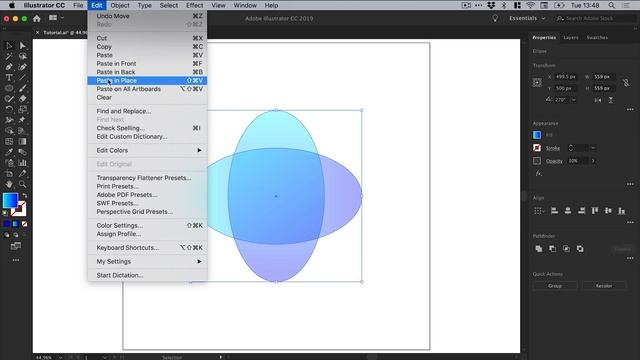Select the Ellipse shape tool
Image resolution: width=640 pixels, height=360 pixels.
[9, 88]
